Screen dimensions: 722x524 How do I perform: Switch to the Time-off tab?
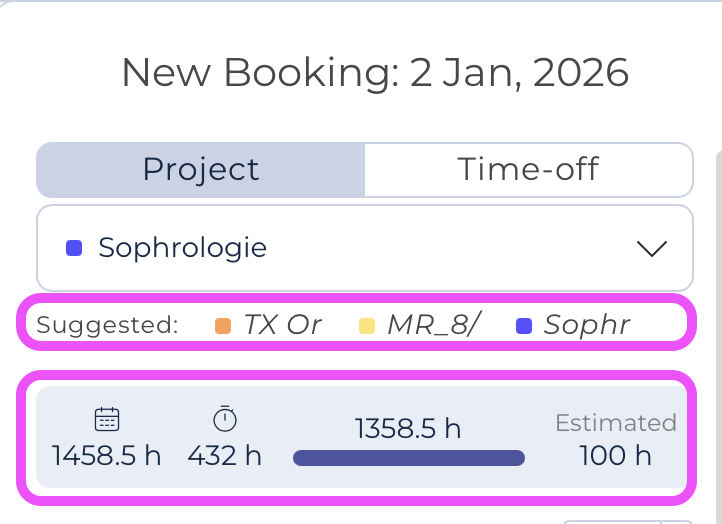[x=528, y=169]
